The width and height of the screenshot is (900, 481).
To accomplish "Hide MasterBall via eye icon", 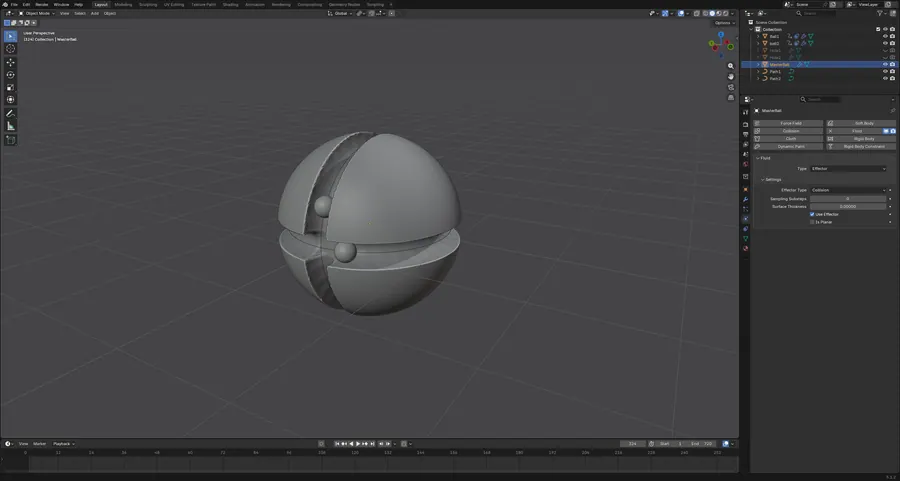I will pos(885,64).
